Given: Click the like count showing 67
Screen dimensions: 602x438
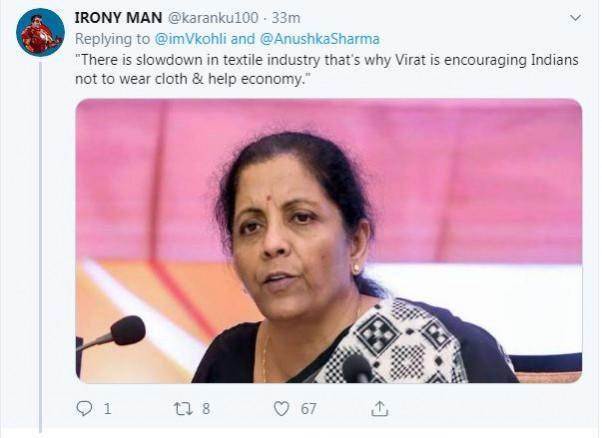Looking at the screenshot, I should tap(308, 408).
